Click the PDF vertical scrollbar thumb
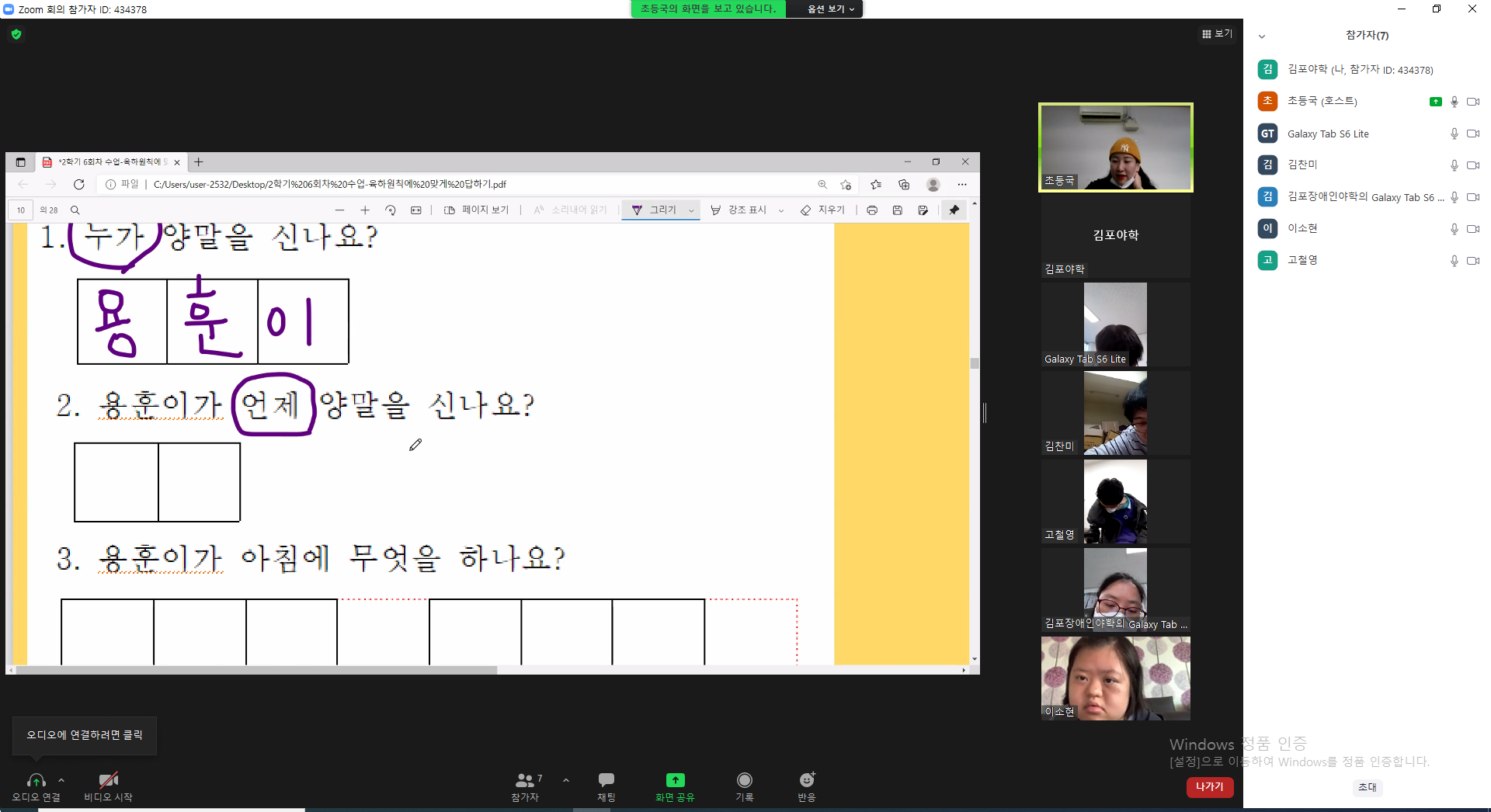Viewport: 1491px width, 812px height. tap(975, 363)
